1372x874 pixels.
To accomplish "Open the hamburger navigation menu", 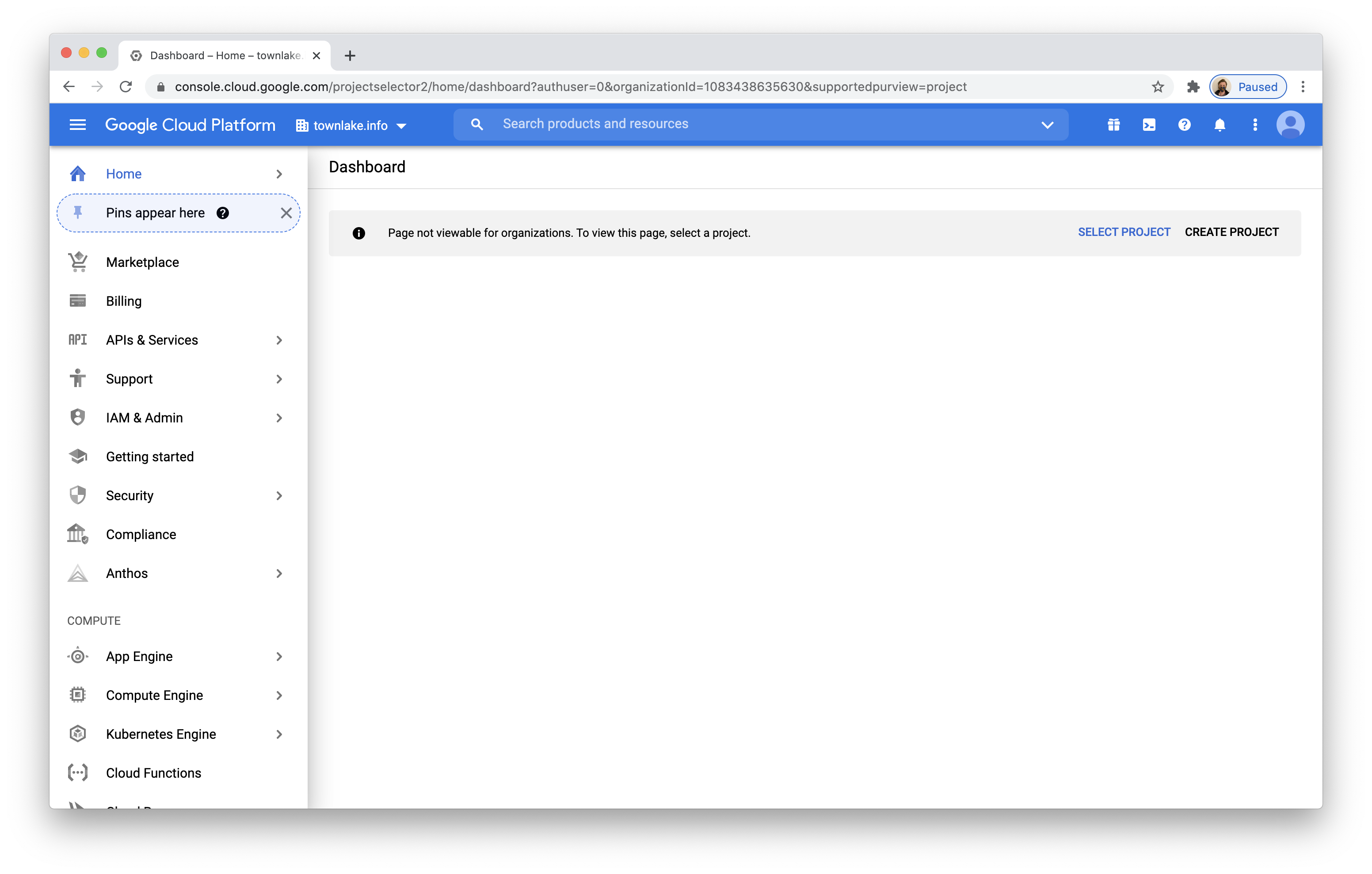I will point(77,125).
